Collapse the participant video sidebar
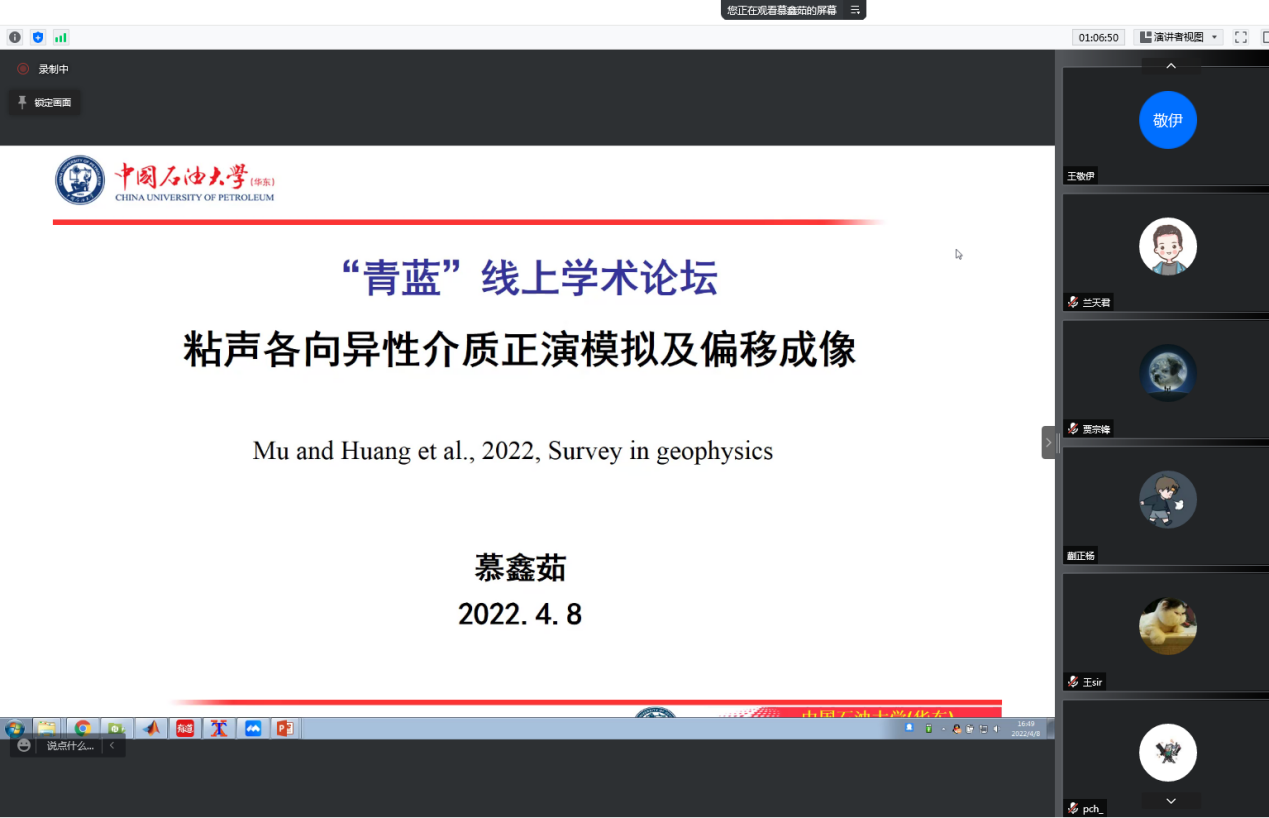The image size is (1269, 818). pos(1048,442)
